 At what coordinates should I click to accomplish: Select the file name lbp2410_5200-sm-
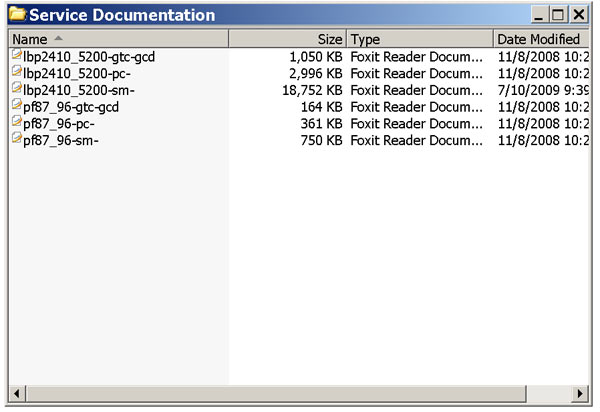pyautogui.click(x=79, y=90)
